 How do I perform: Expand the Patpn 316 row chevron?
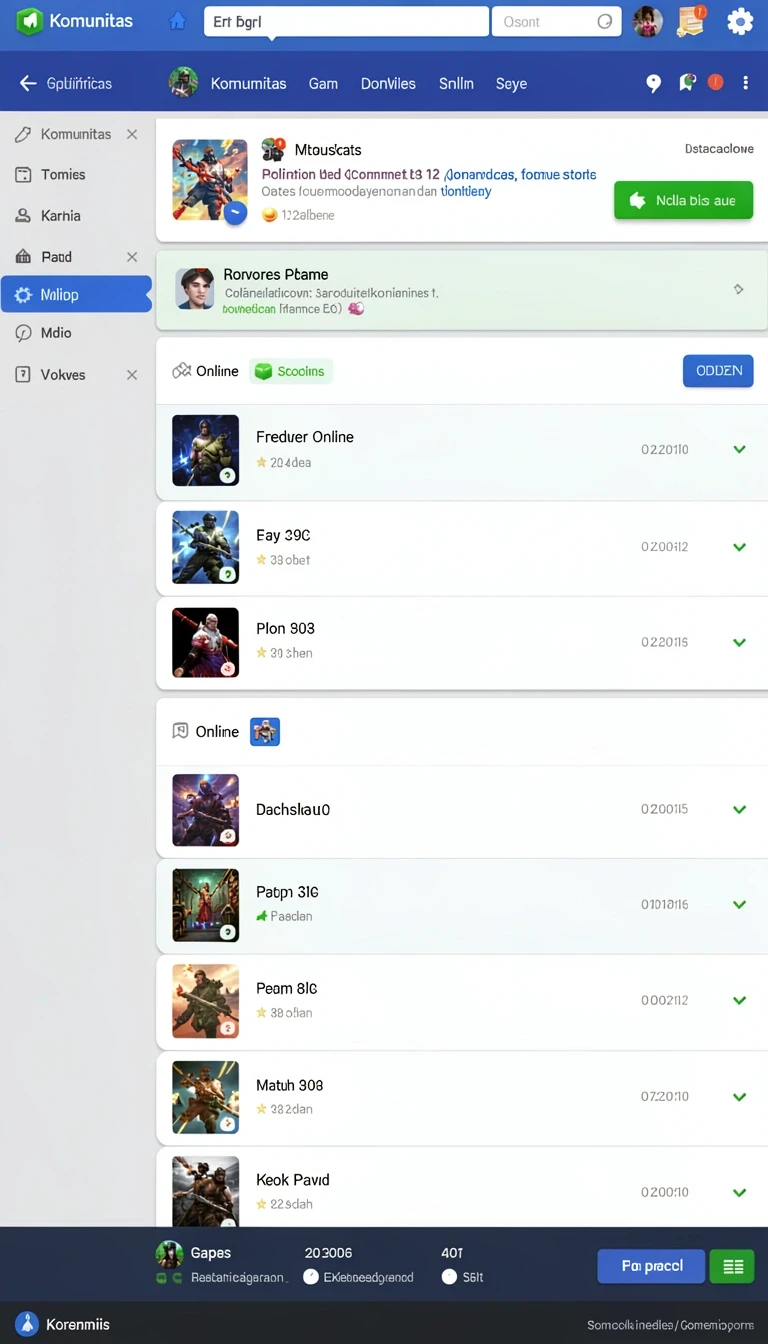tap(740, 905)
